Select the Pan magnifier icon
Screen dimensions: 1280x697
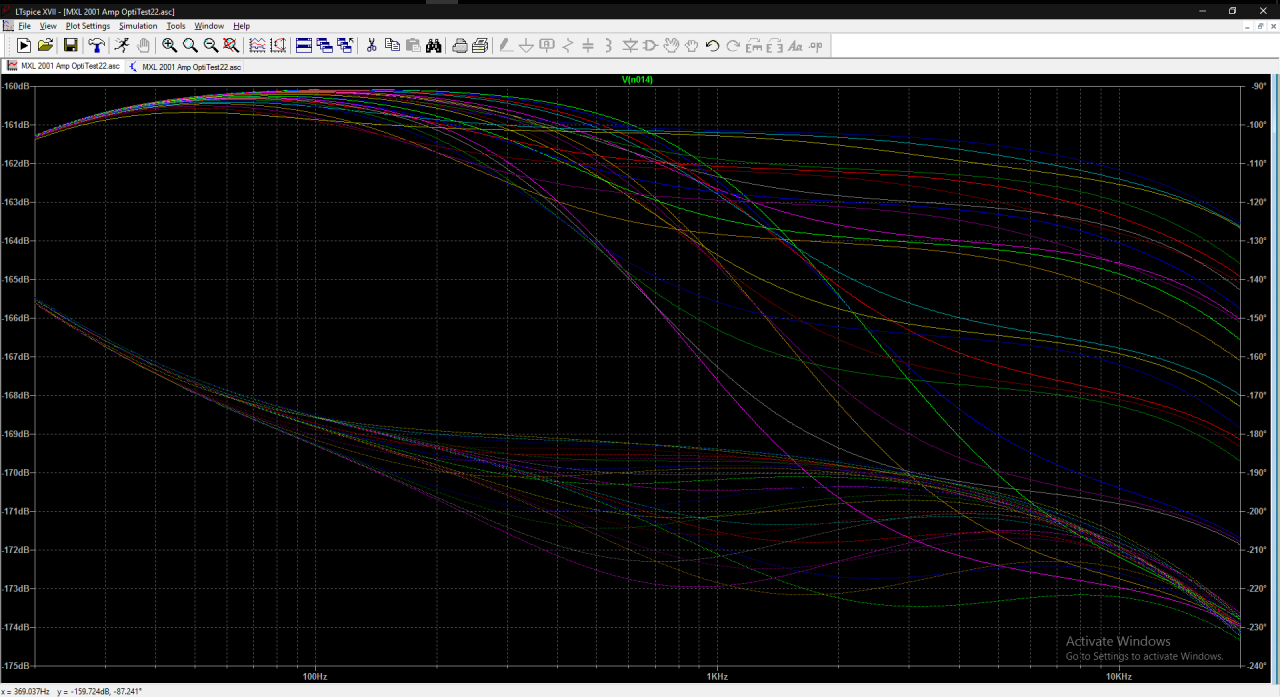click(190, 45)
